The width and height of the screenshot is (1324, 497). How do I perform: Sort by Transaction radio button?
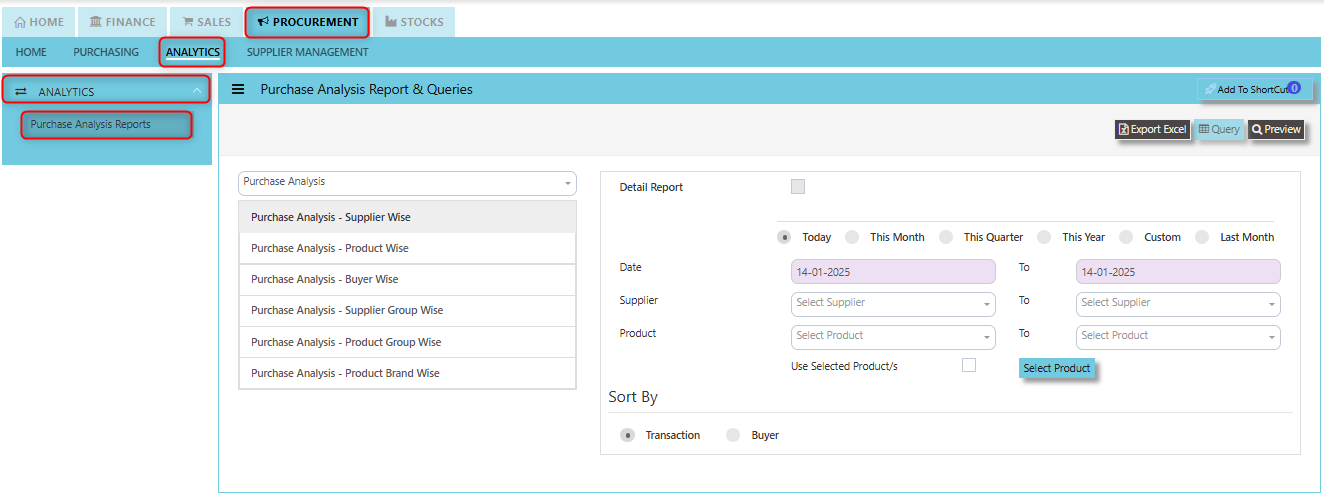coord(627,435)
